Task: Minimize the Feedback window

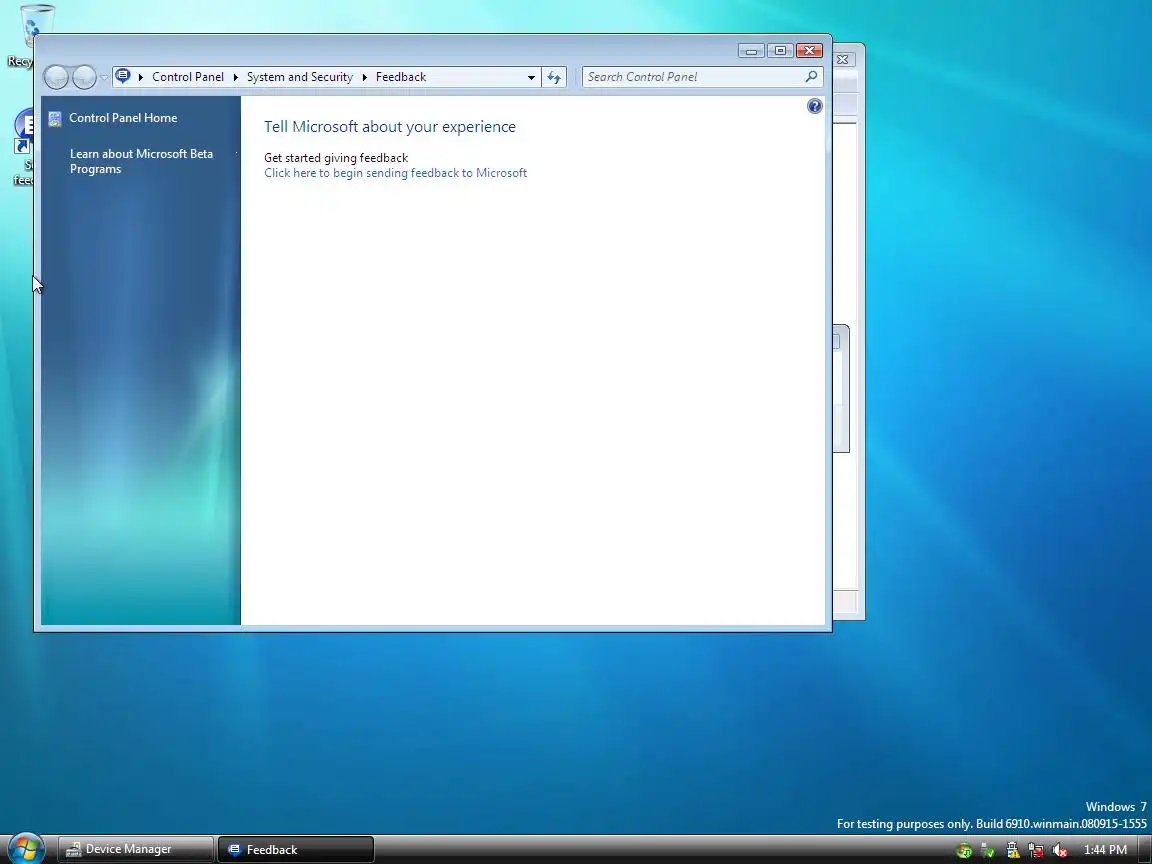Action: tap(751, 51)
